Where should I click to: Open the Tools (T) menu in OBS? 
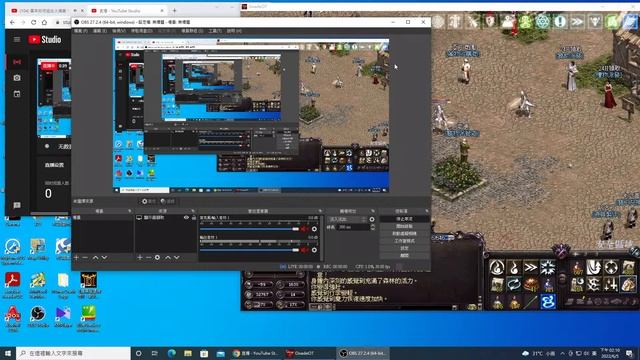point(215,31)
